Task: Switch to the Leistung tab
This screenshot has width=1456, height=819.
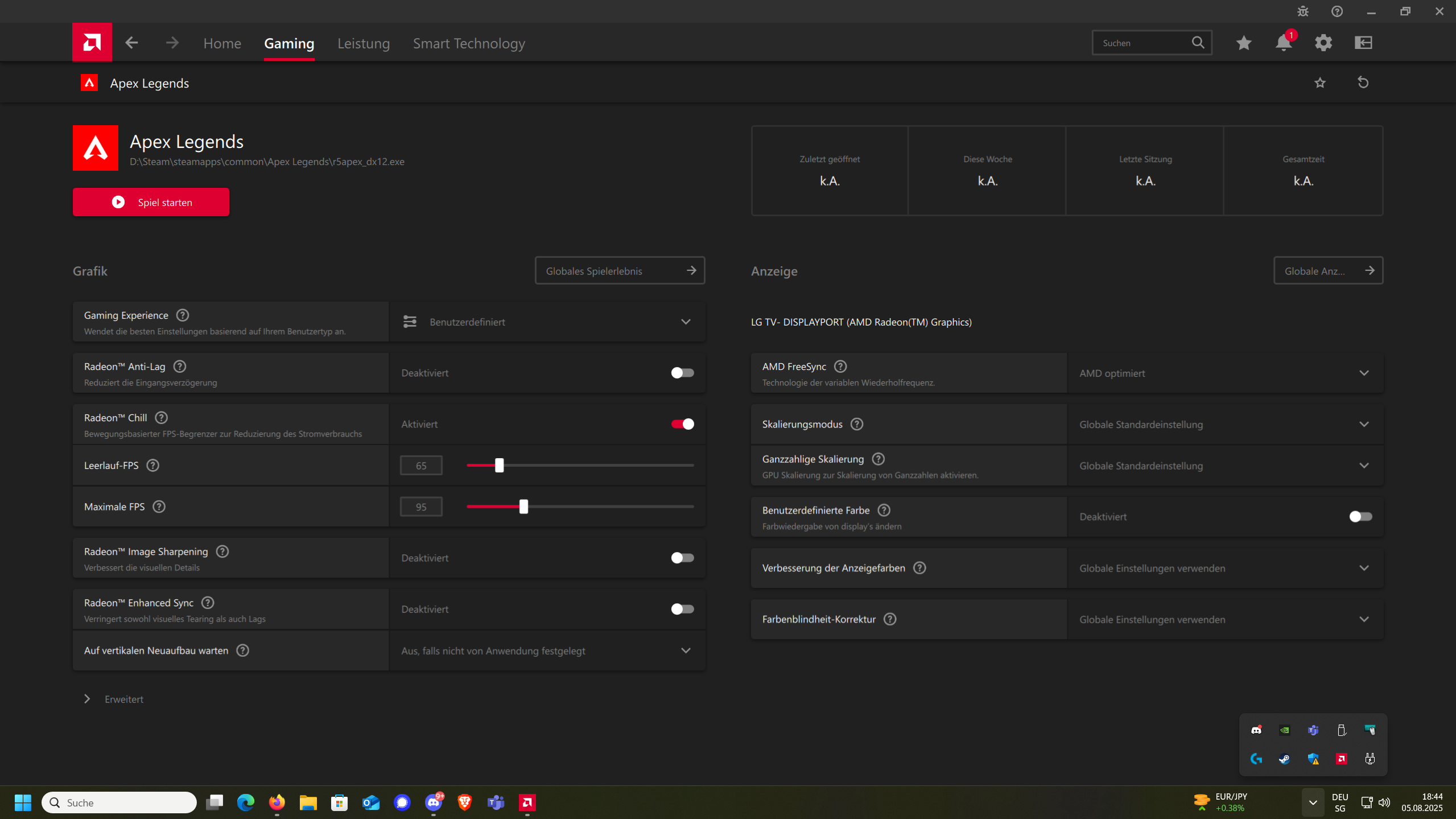Action: point(364,43)
